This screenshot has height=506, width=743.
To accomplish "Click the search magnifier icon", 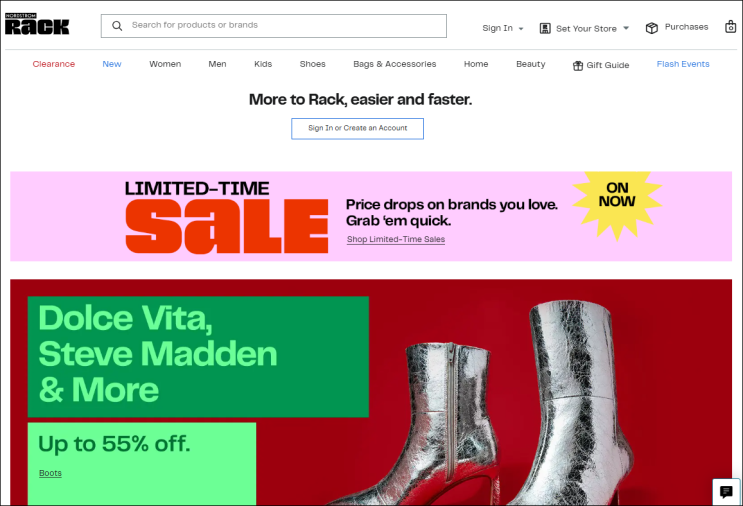I will click(117, 26).
